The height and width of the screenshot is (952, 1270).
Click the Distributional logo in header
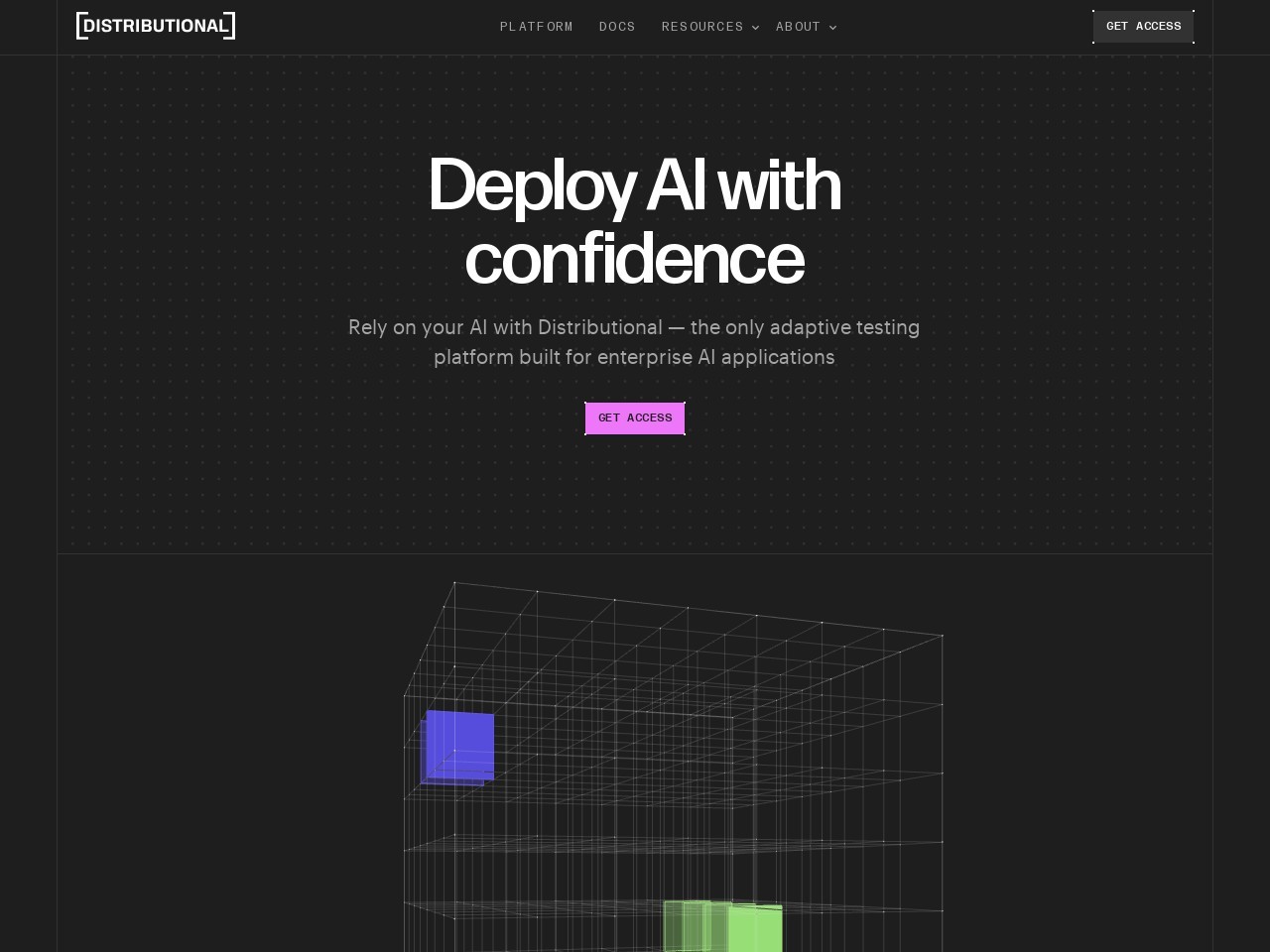(x=156, y=26)
